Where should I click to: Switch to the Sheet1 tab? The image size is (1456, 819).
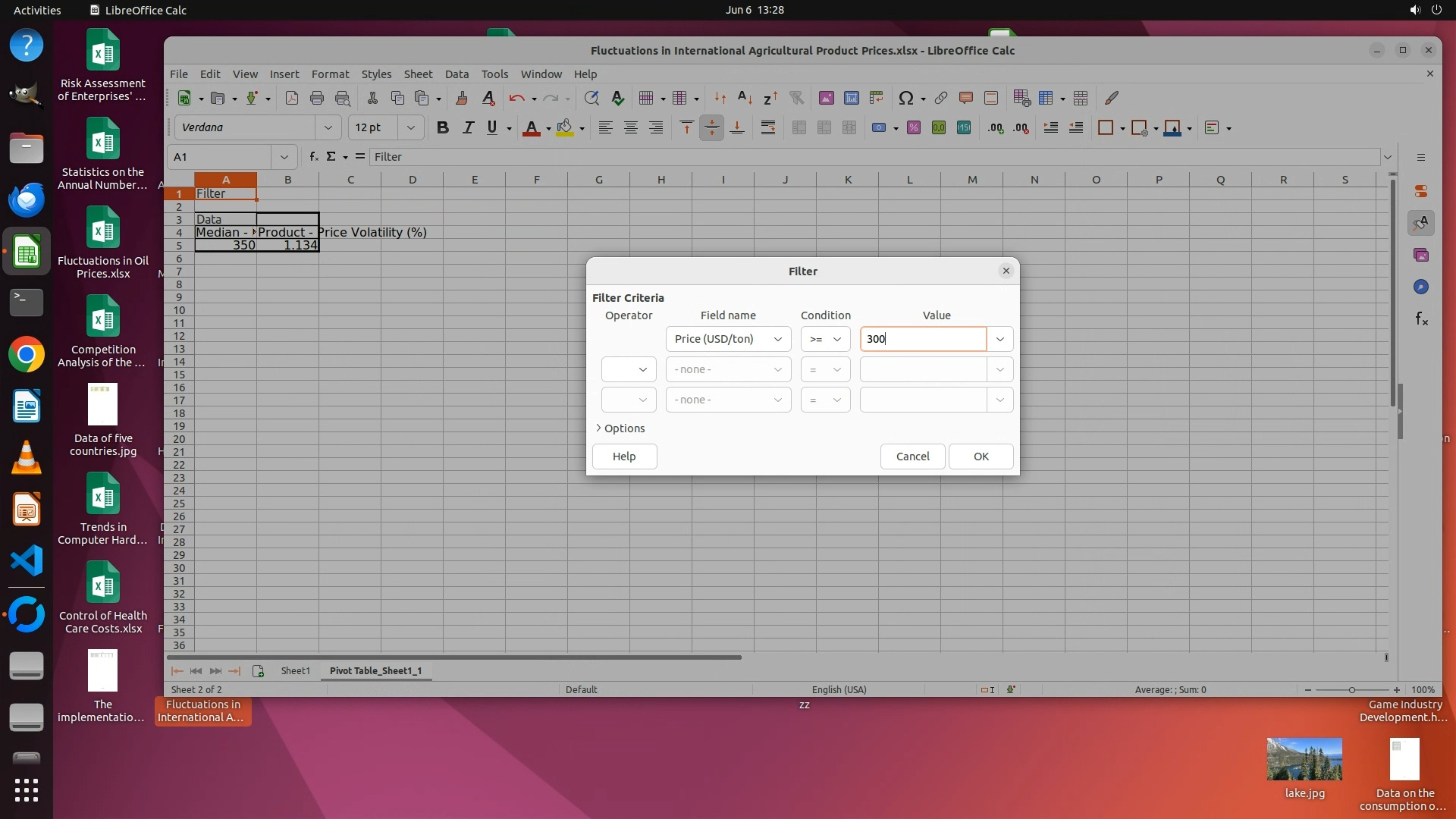295,670
